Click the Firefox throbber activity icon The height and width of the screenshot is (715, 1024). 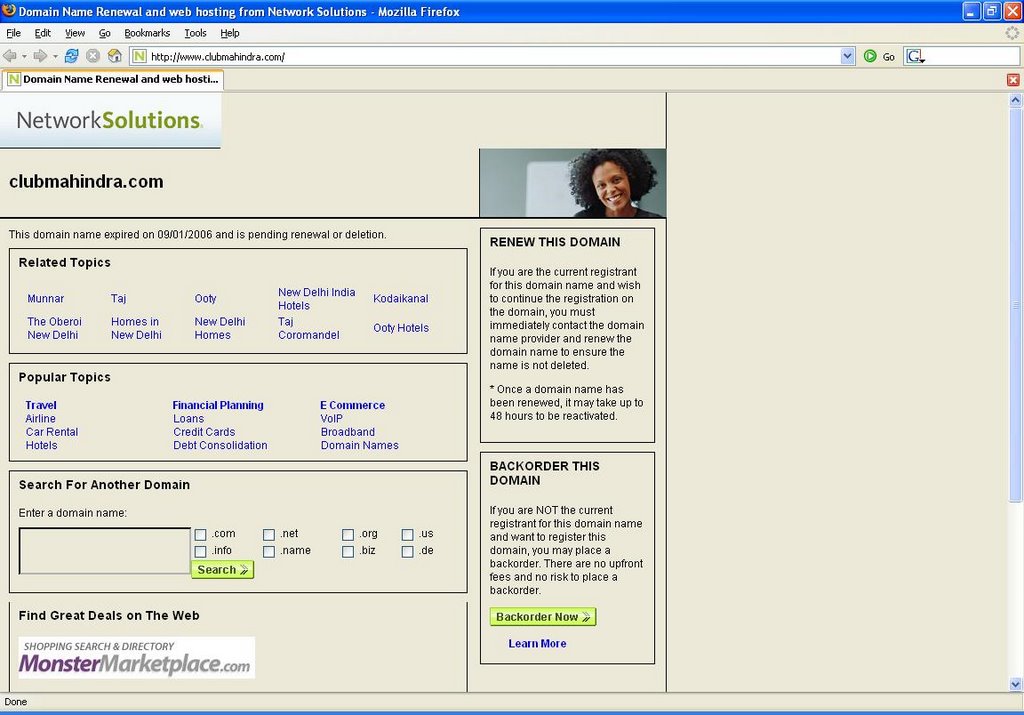coord(1012,33)
